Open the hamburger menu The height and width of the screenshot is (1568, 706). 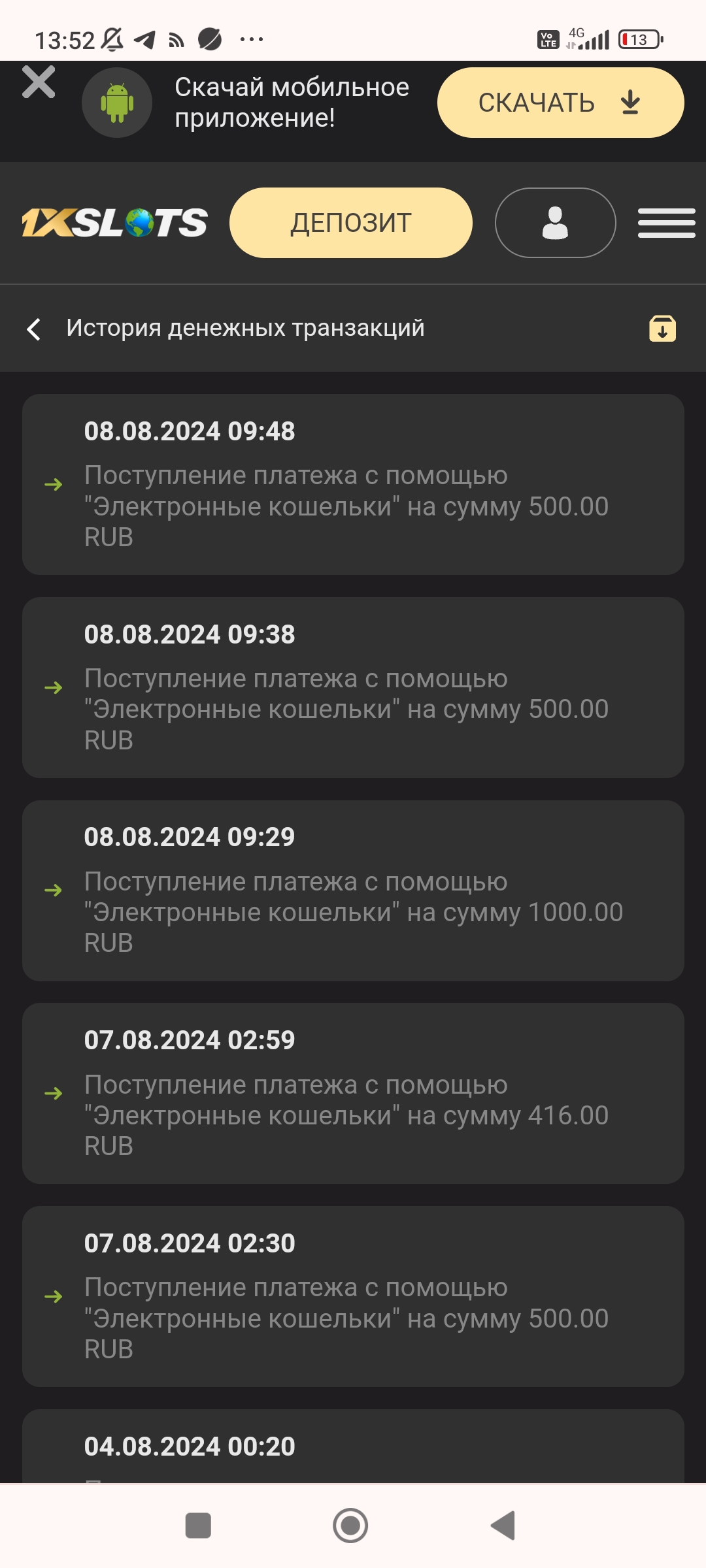click(x=666, y=223)
